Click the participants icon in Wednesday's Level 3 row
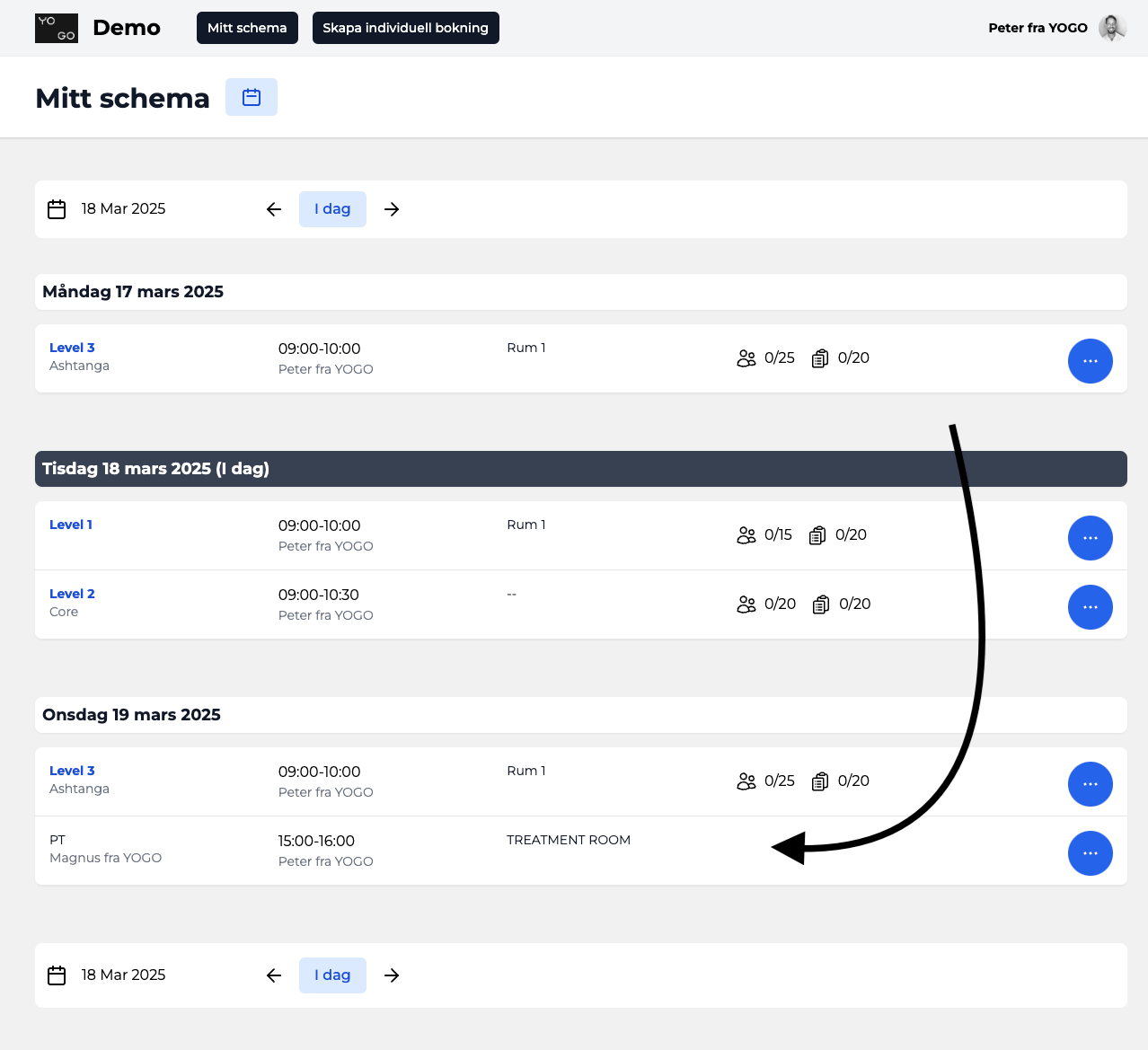The image size is (1148, 1050). click(x=746, y=781)
